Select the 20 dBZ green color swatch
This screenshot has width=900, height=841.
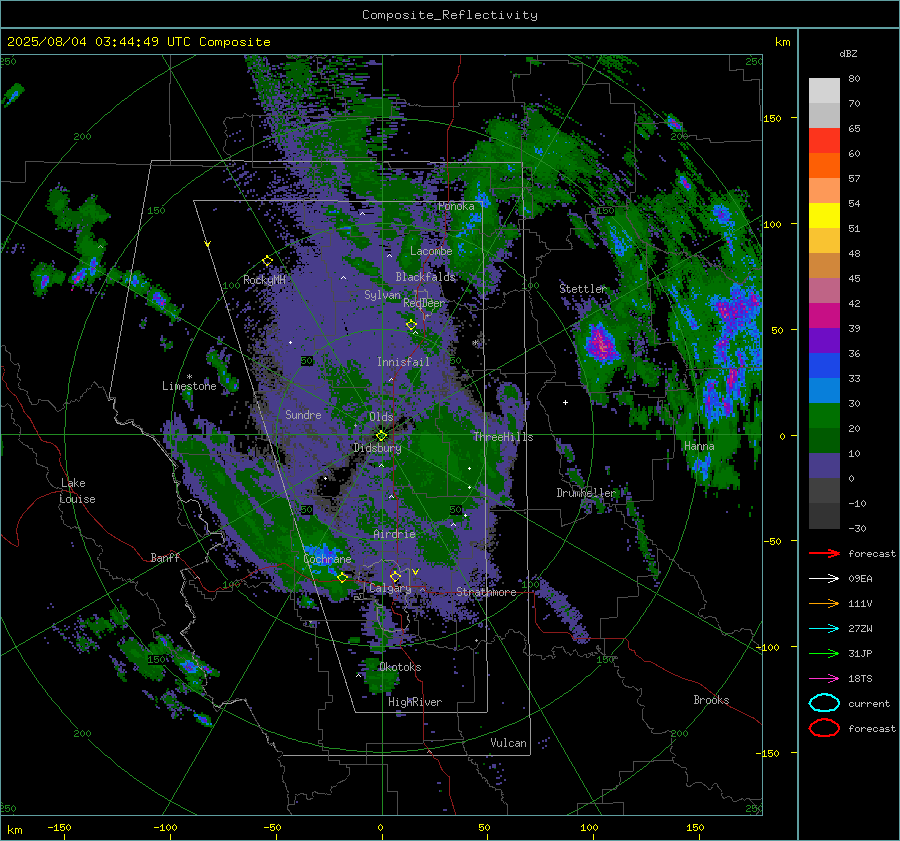[824, 416]
